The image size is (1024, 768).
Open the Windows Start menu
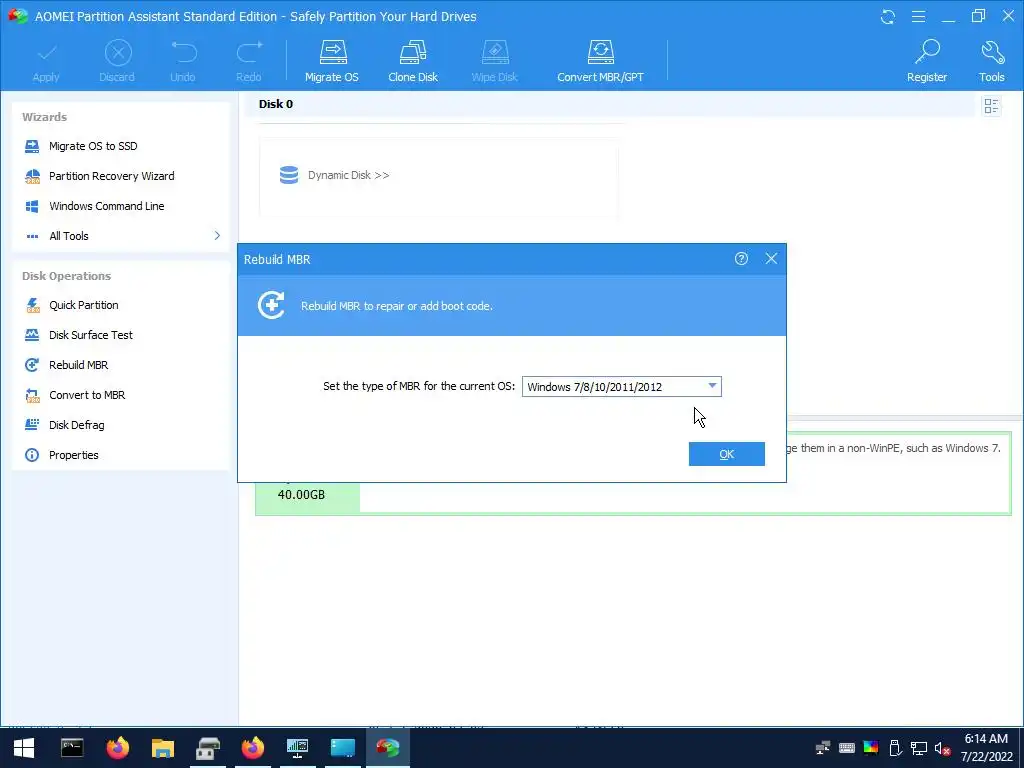click(x=24, y=748)
